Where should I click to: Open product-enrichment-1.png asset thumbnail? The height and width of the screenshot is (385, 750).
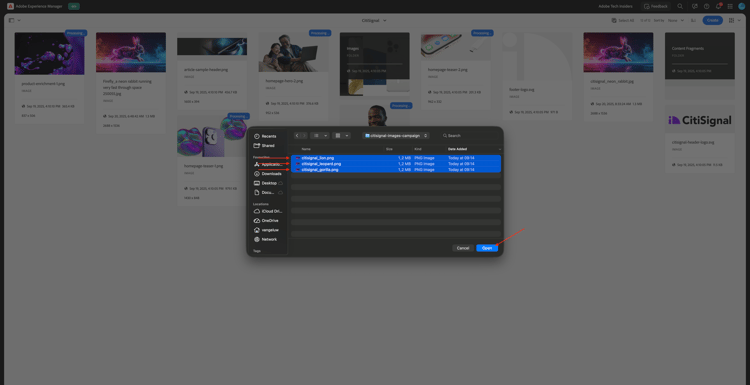[x=49, y=54]
